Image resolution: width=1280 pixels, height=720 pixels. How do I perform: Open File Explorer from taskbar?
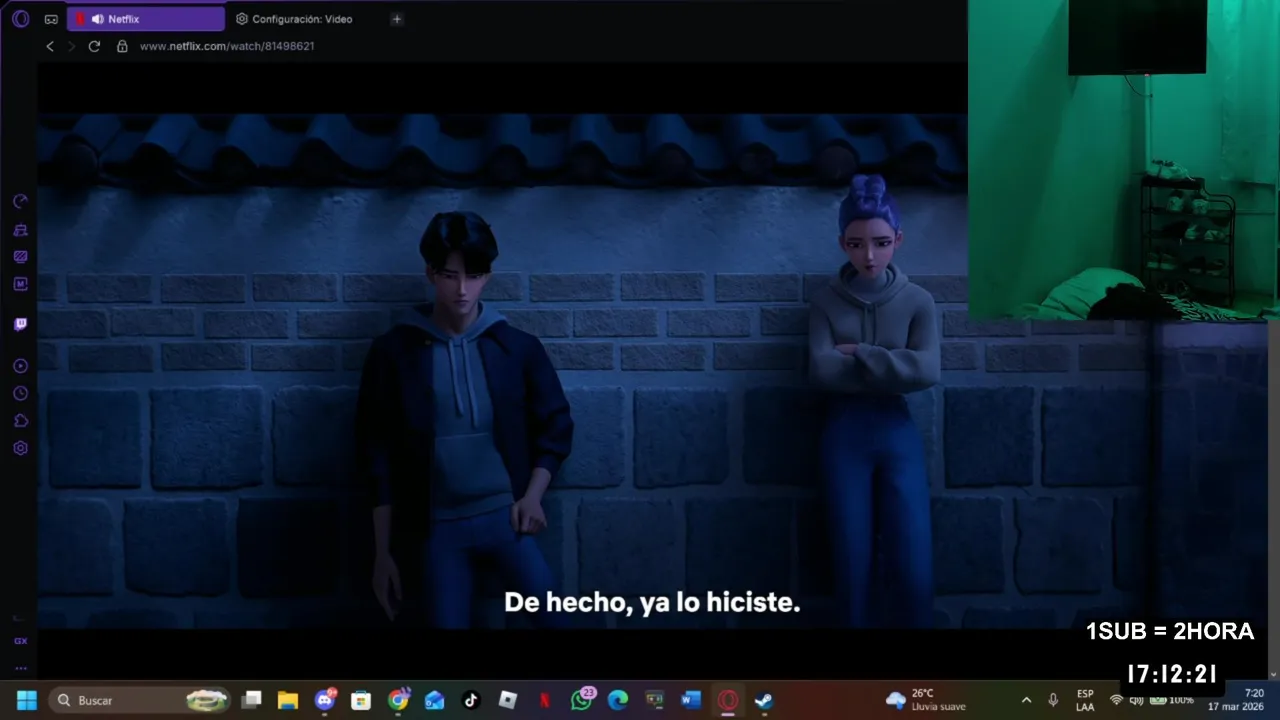tap(288, 700)
